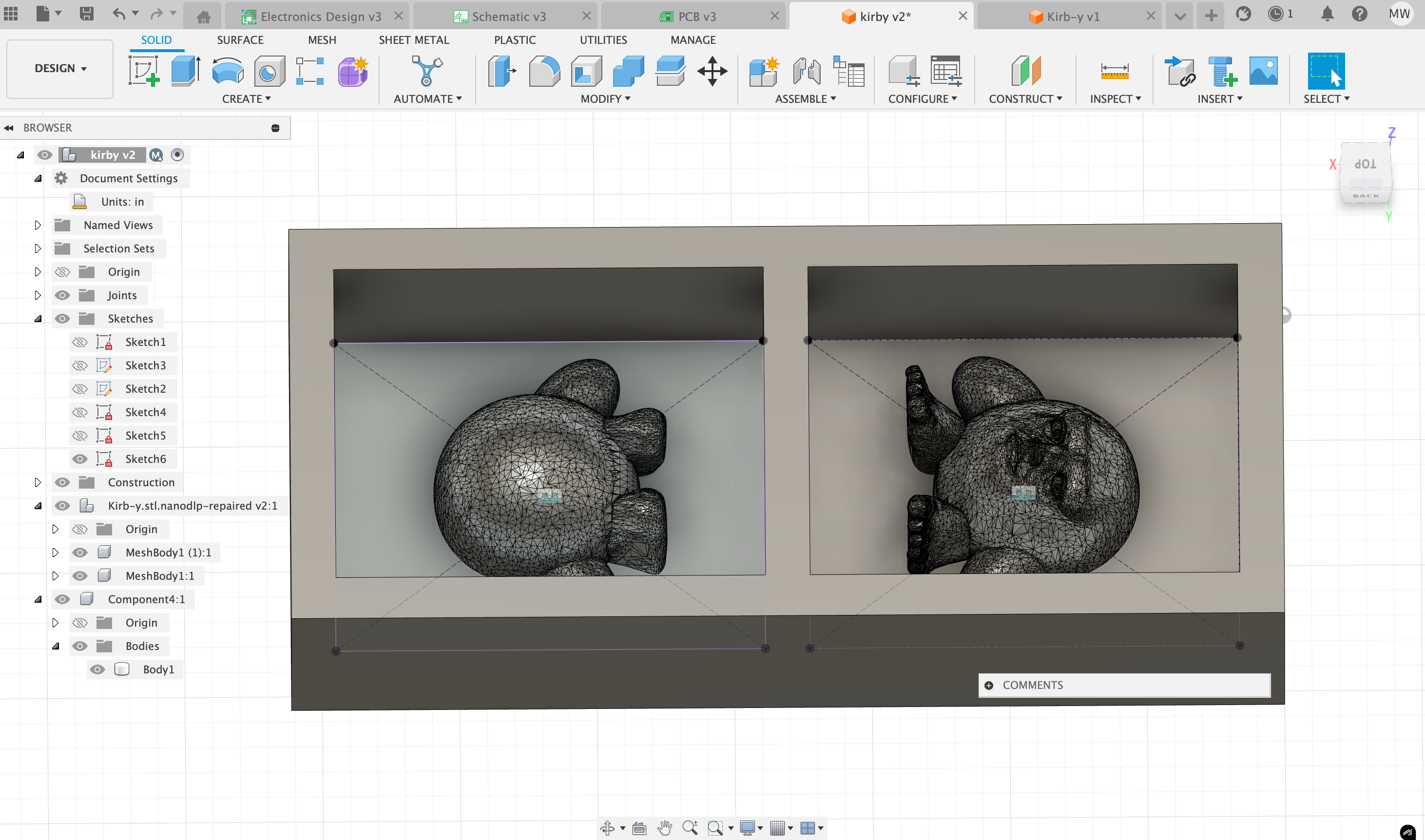Open the Electronics Design v3 document tab
The width and height of the screenshot is (1425, 840).
318,17
